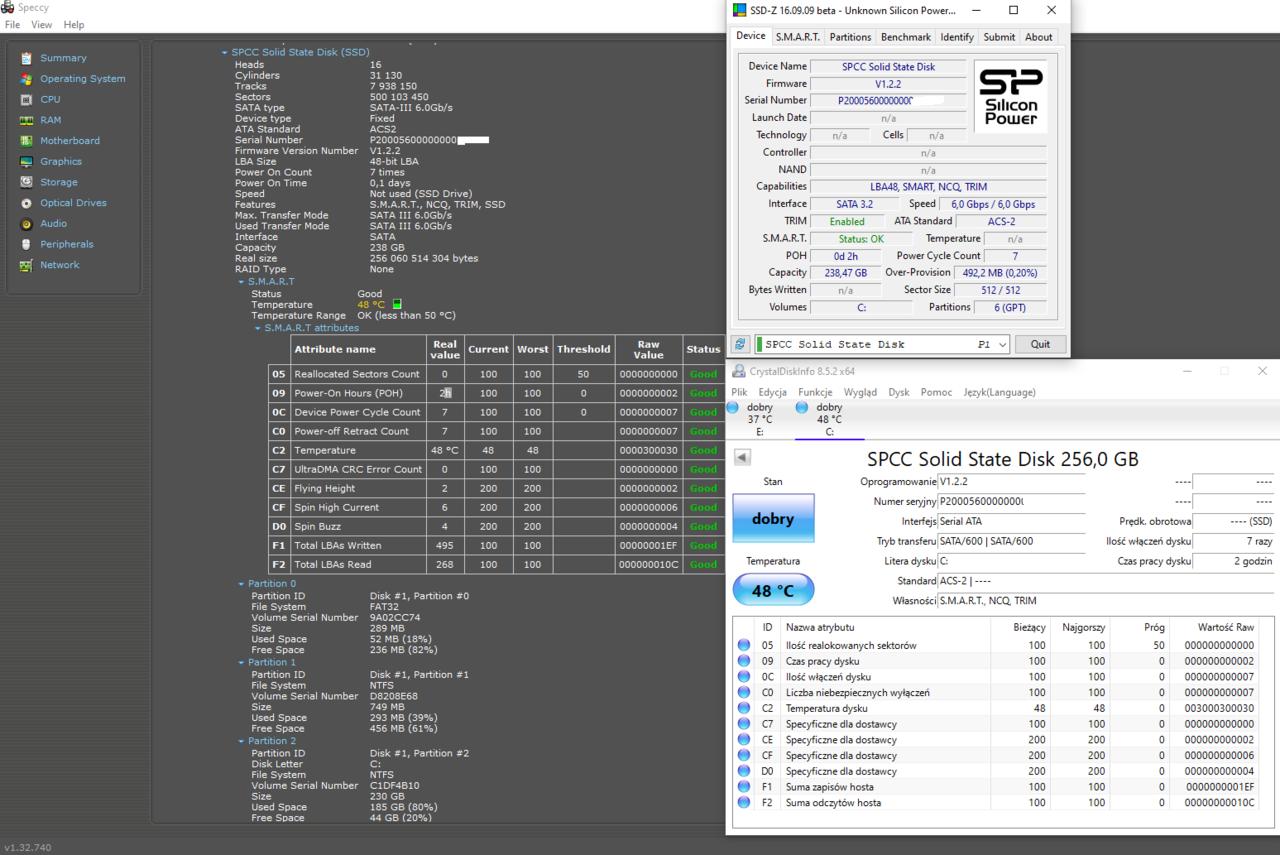Collapse the S.M.A.R.T attributes node in Speccy
The width and height of the screenshot is (1280, 855).
tap(258, 328)
